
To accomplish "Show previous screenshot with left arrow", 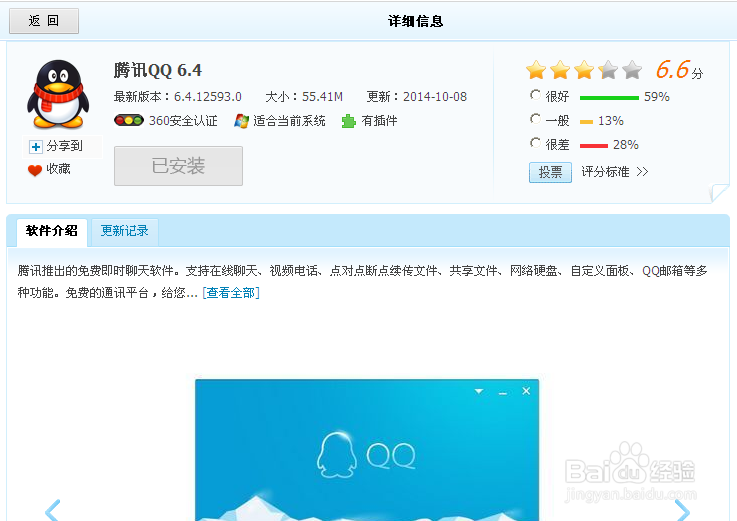I will [53, 510].
